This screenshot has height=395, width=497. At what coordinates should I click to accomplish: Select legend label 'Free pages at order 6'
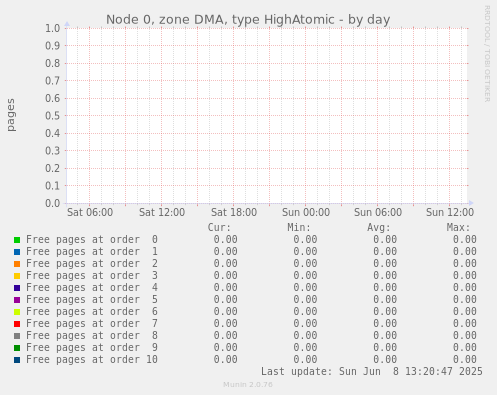(92, 312)
